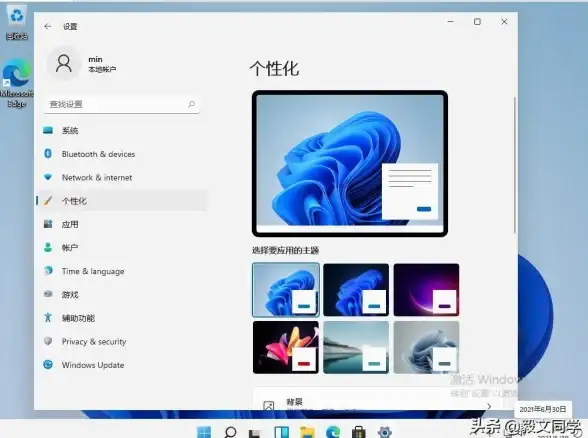This screenshot has width=588, height=438.
Task: Open the 帐户 settings category
Action: (x=122, y=248)
